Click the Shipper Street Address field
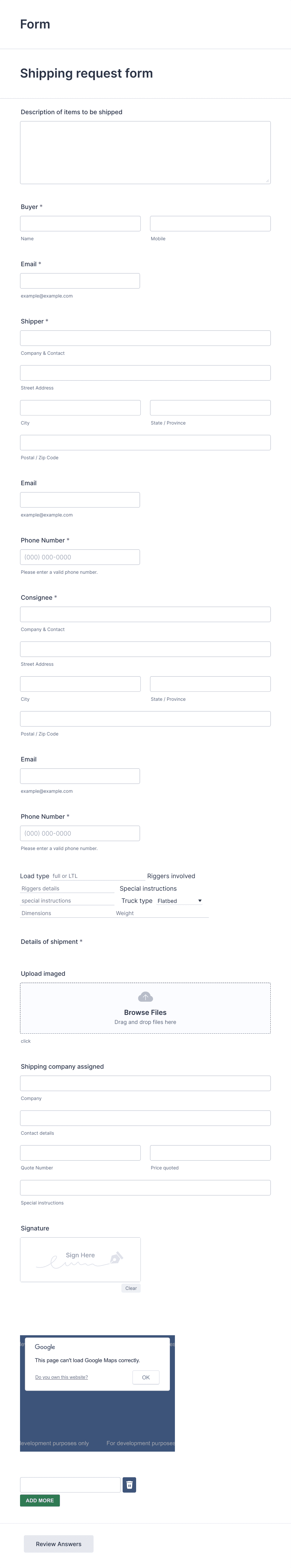This screenshot has width=291, height=1568. point(145,373)
